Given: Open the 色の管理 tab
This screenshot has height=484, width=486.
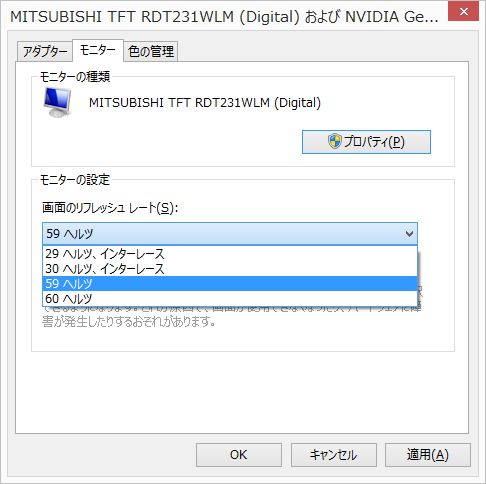Looking at the screenshot, I should 151,52.
